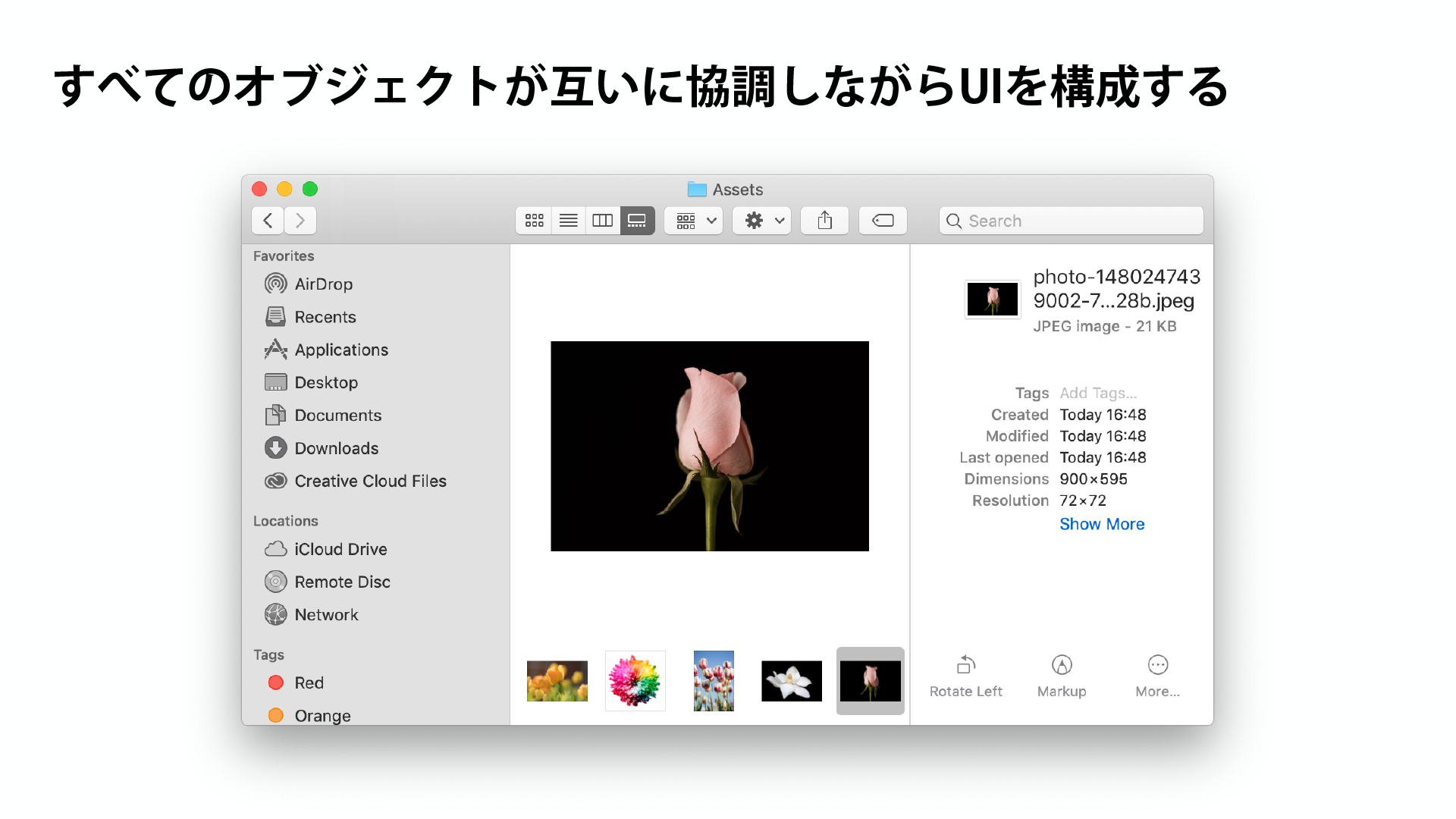Viewport: 1456px width, 819px height.
Task: Open AirDrop in the sidebar
Action: (323, 284)
